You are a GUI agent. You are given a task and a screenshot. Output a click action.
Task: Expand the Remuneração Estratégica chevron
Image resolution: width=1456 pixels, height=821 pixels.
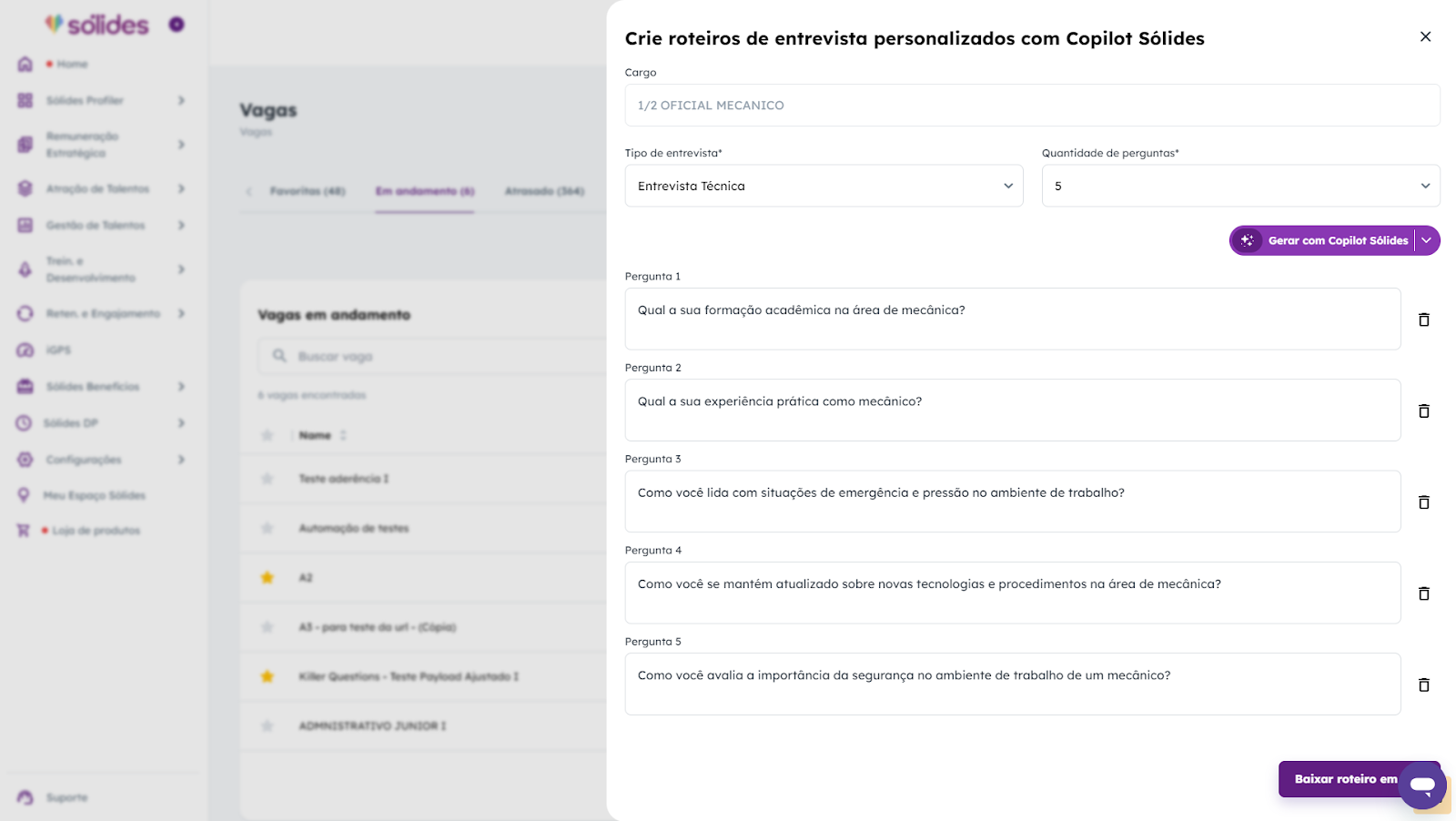[x=181, y=144]
